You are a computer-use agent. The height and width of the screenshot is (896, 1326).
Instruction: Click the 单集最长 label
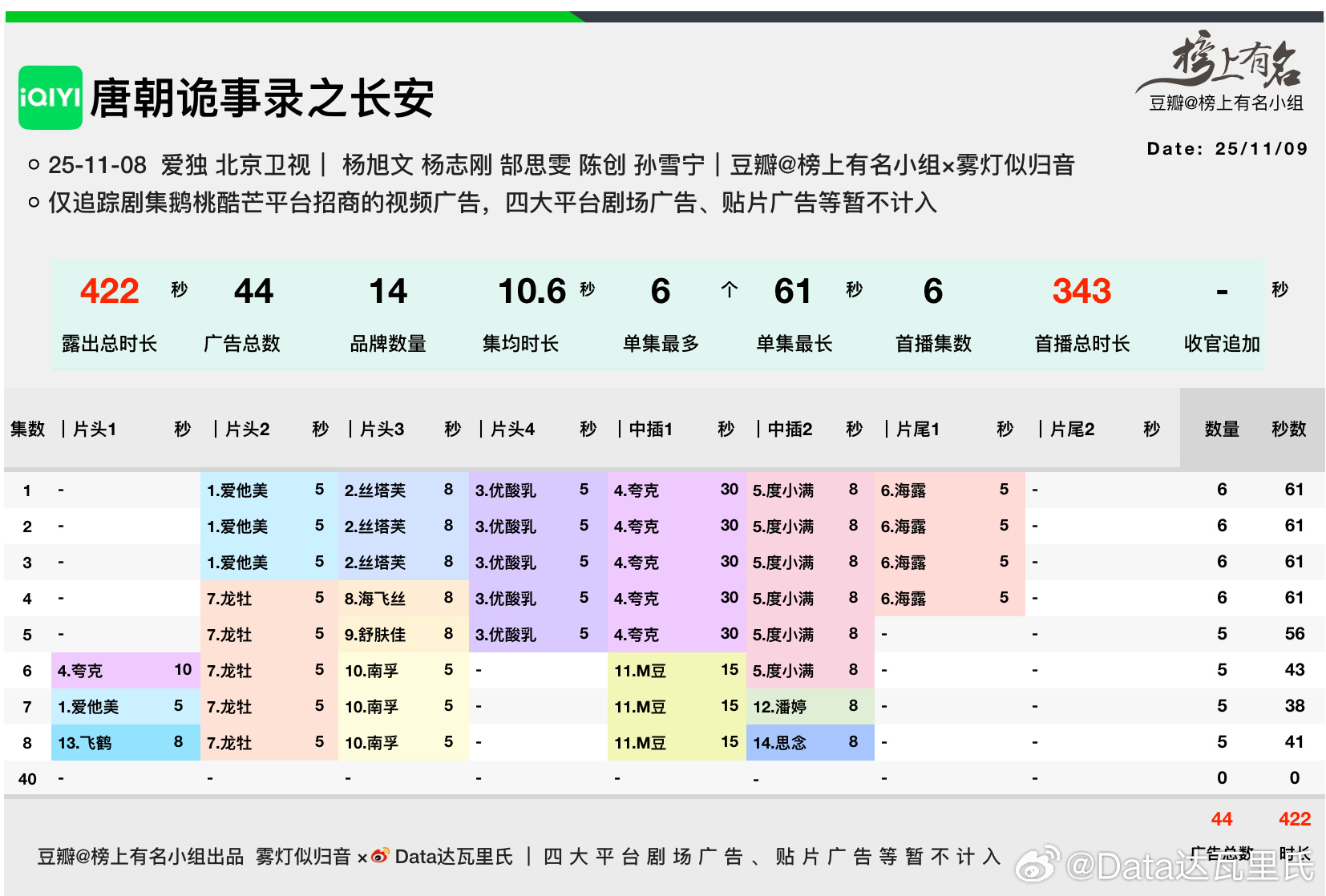click(x=794, y=344)
